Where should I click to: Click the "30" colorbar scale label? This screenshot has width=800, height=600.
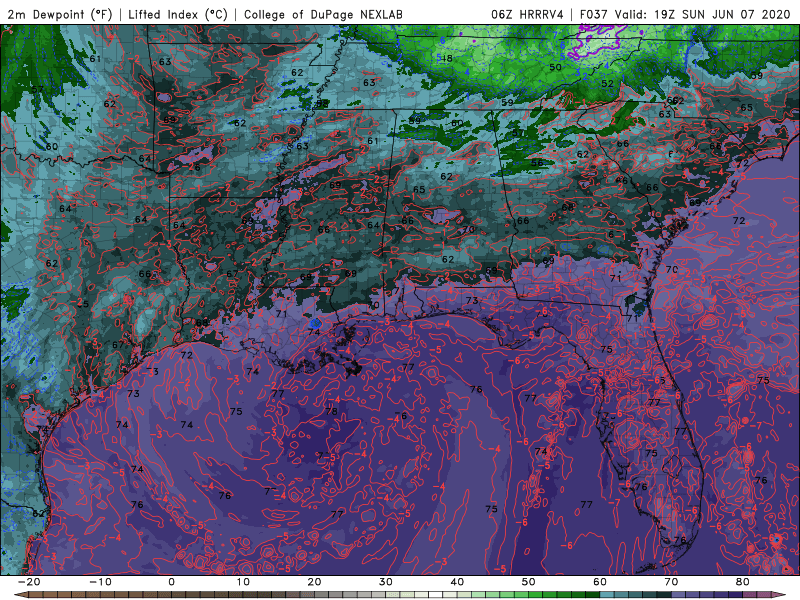click(386, 582)
